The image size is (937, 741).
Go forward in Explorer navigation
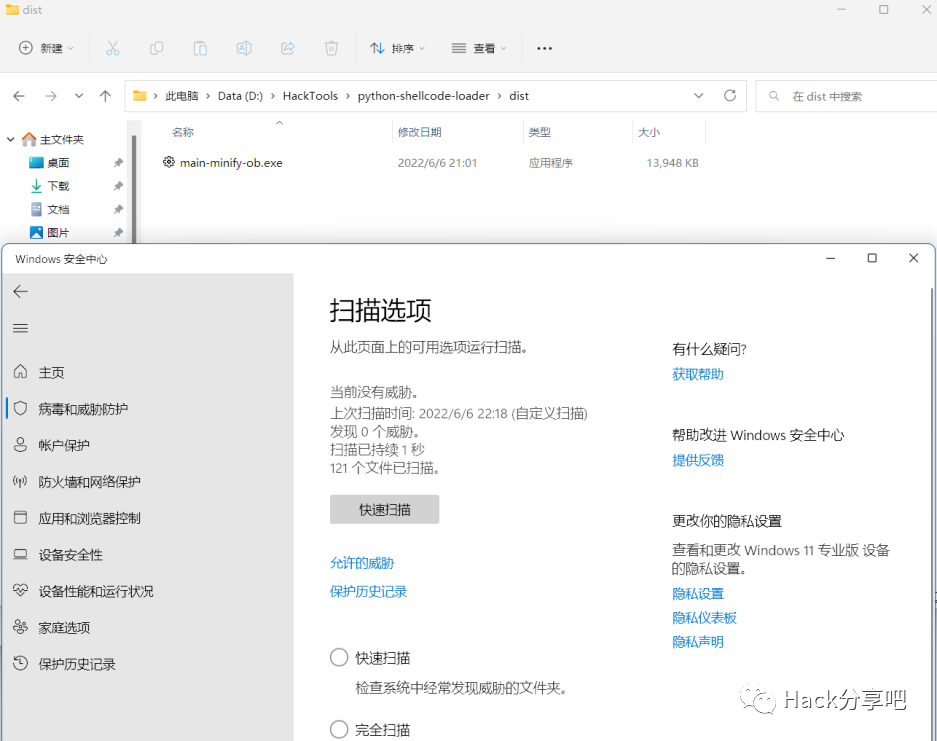(x=51, y=96)
